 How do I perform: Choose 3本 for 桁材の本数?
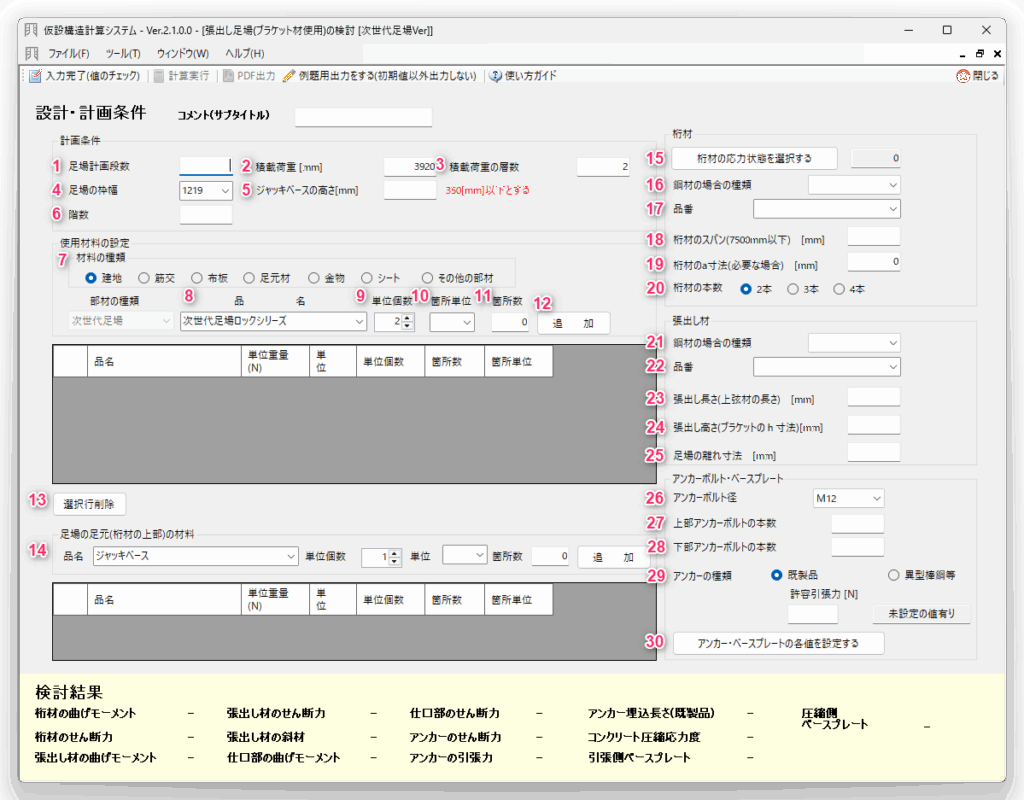[793, 289]
